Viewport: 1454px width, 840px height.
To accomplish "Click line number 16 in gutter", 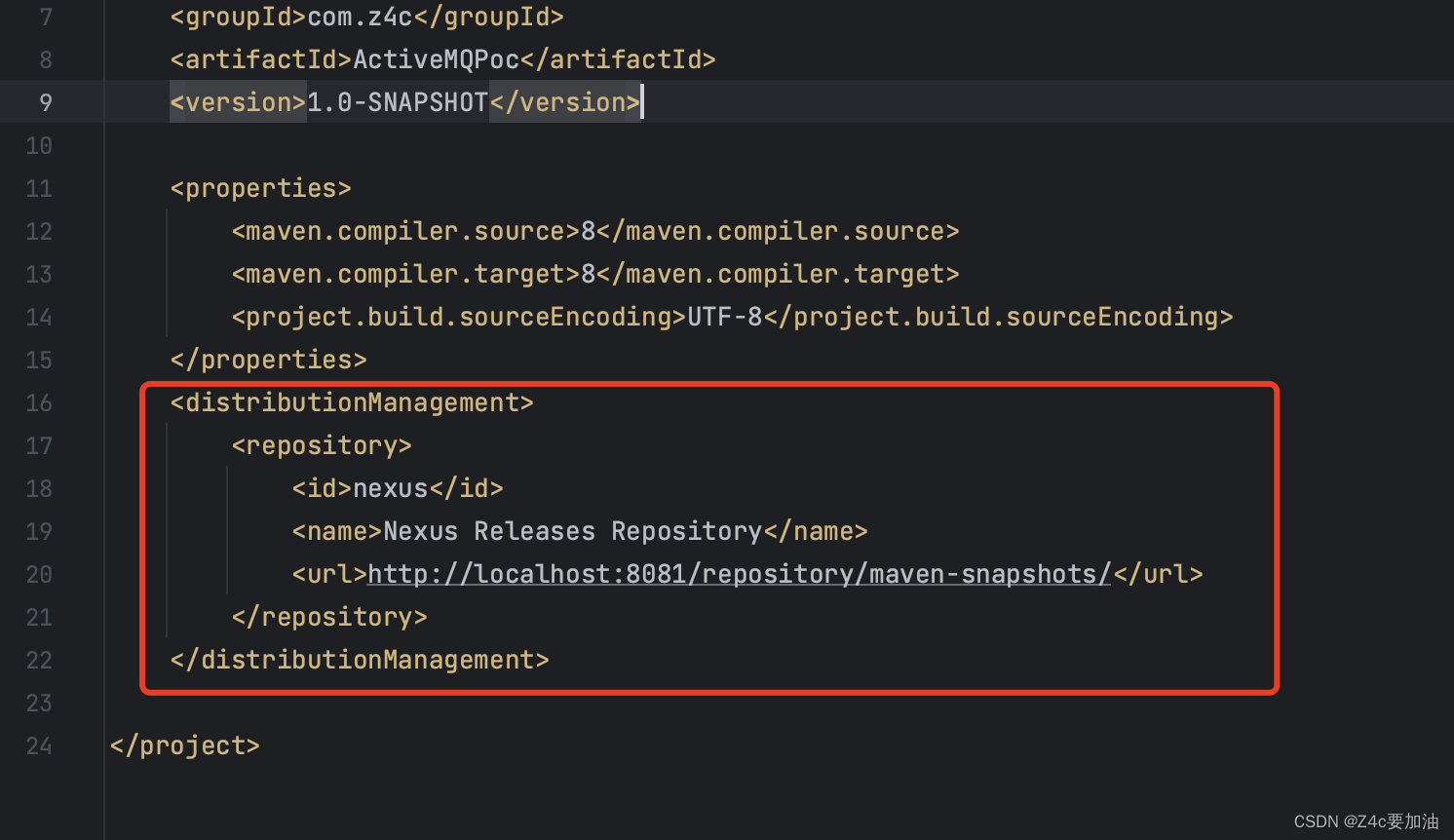I will pyautogui.click(x=39, y=402).
